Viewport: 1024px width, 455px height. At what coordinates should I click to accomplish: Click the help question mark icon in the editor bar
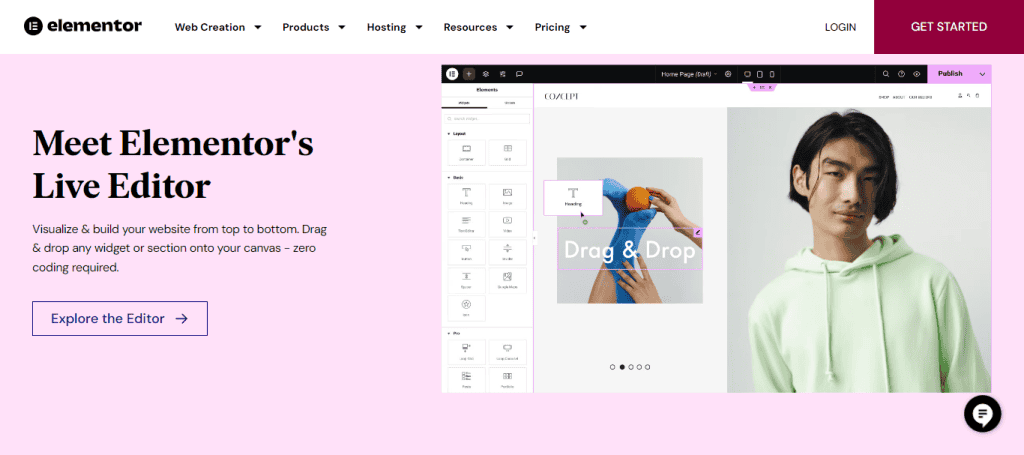901,74
